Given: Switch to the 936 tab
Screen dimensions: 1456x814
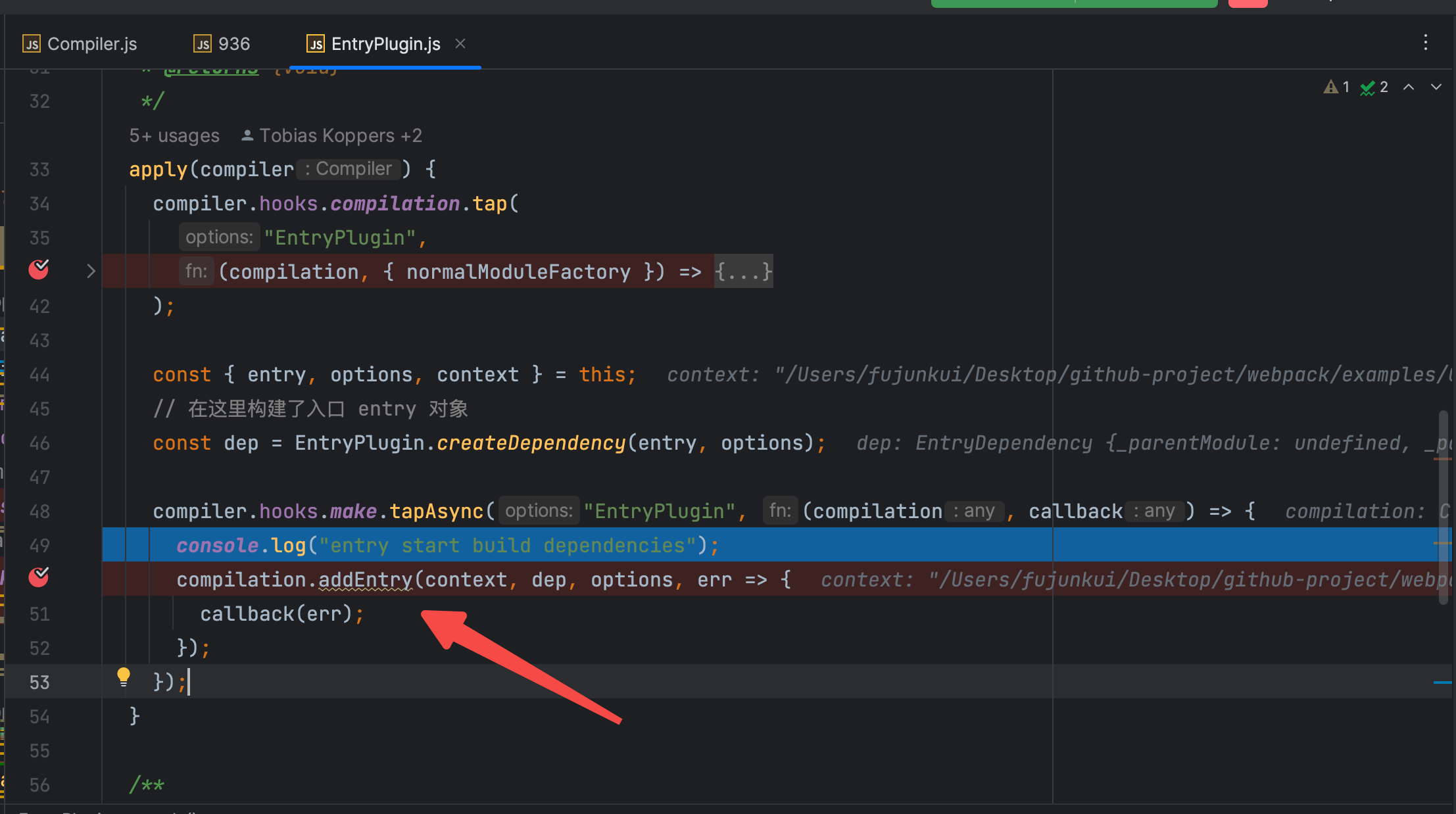Looking at the screenshot, I should (x=233, y=44).
